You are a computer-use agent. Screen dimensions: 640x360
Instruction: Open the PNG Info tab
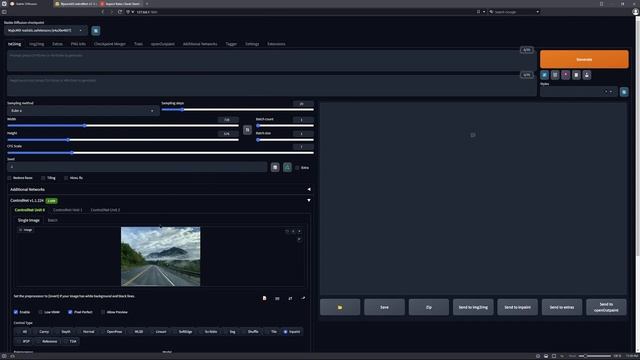[x=78, y=44]
